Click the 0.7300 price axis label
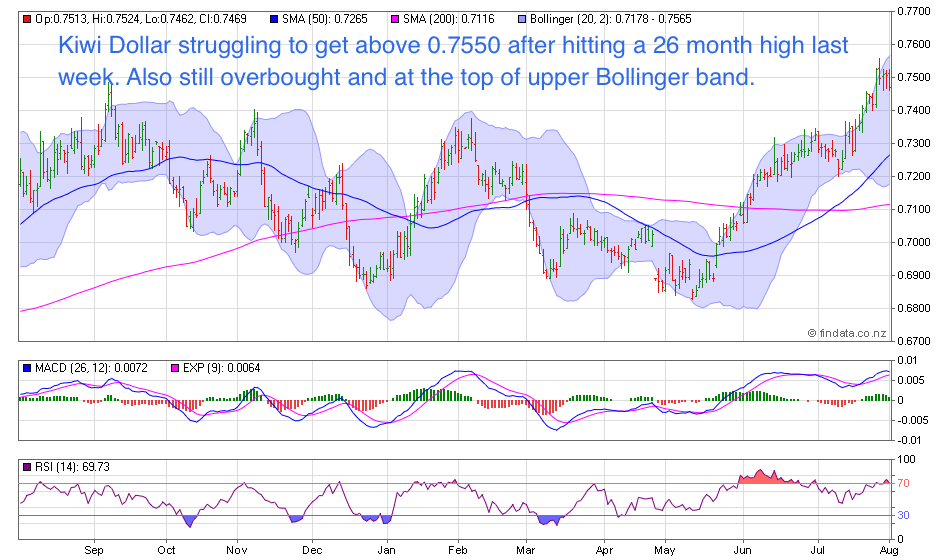 pyautogui.click(x=914, y=143)
